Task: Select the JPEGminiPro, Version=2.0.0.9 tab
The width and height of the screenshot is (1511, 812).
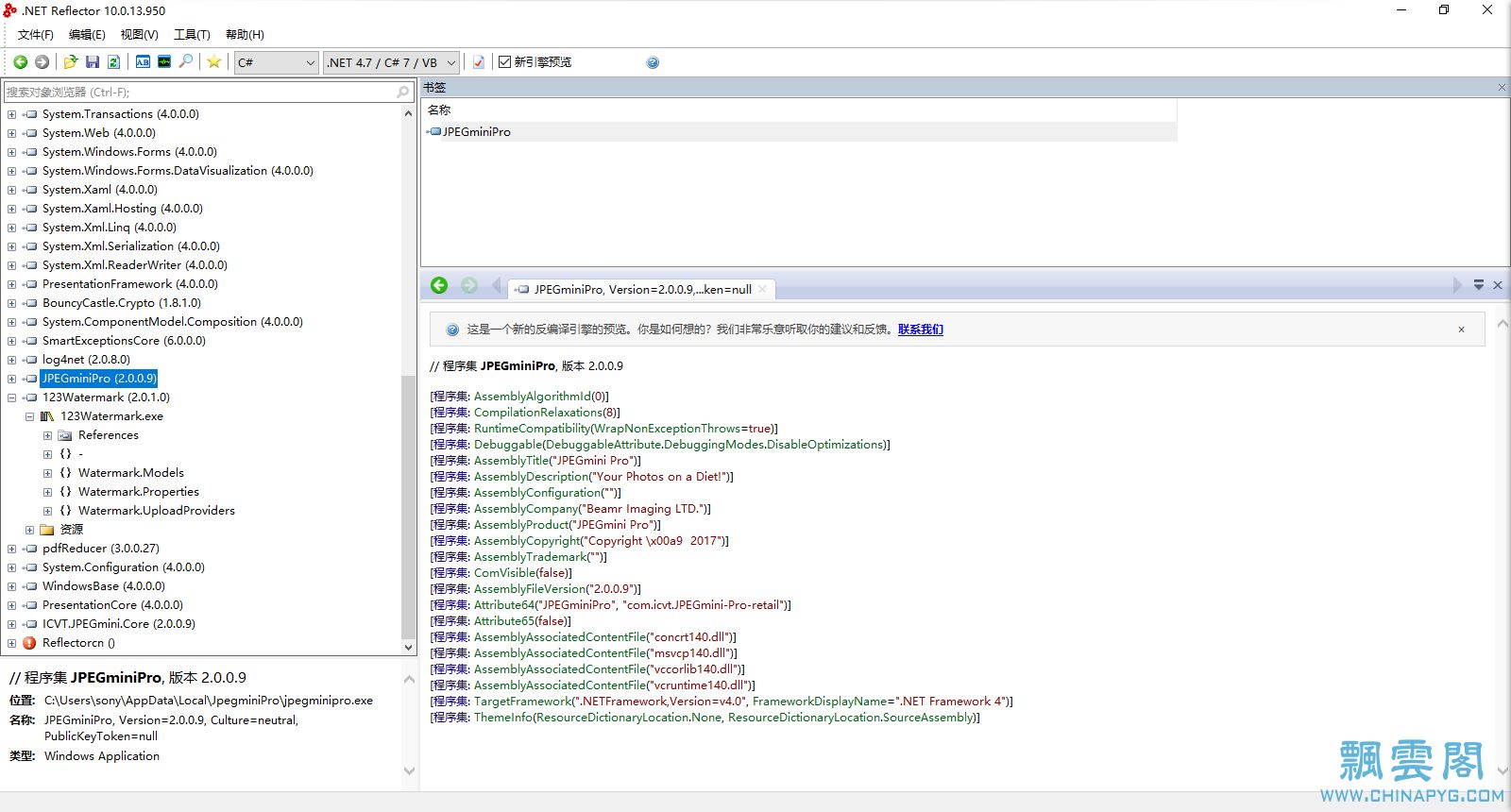Action: click(641, 290)
